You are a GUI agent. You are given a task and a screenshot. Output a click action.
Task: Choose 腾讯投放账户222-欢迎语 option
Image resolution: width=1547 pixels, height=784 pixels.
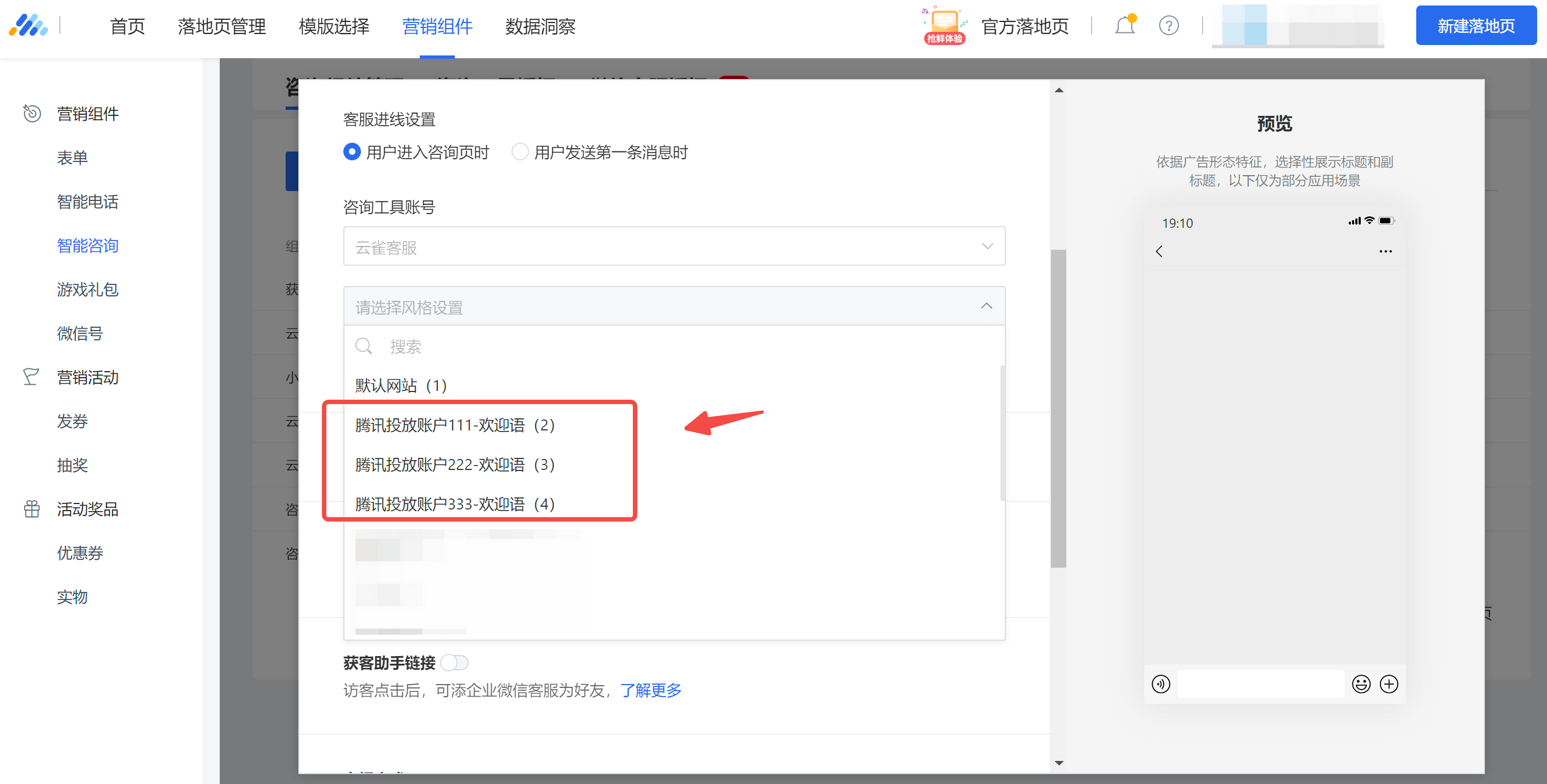point(455,464)
